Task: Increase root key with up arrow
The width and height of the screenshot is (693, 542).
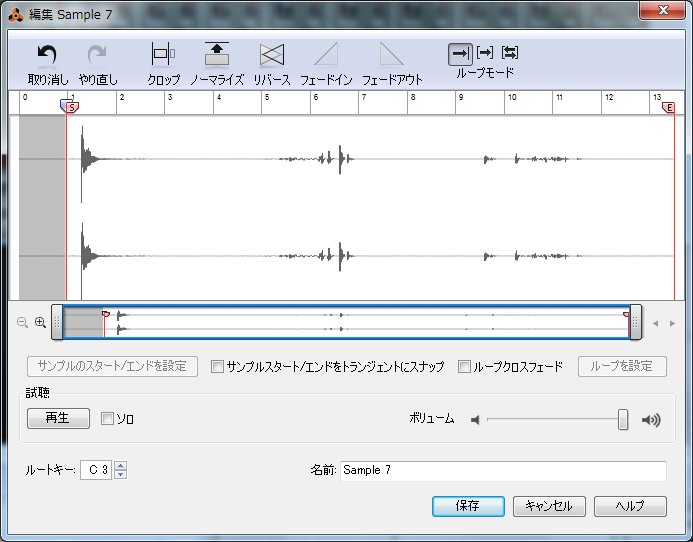Action: tap(120, 465)
